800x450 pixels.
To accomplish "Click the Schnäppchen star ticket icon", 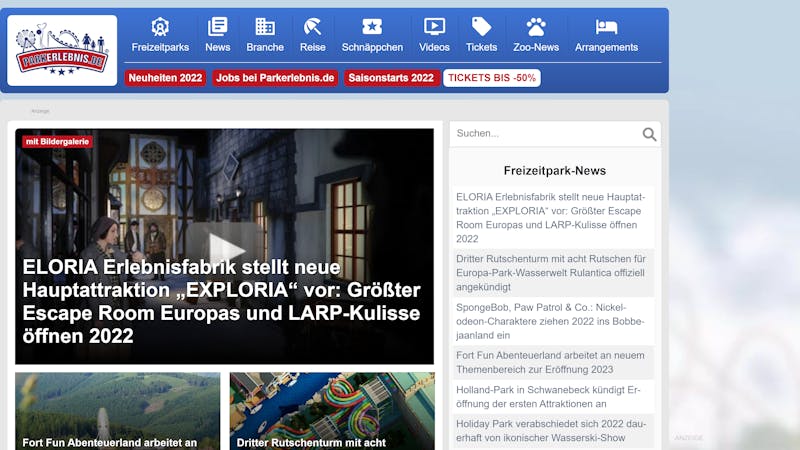I will 372,27.
